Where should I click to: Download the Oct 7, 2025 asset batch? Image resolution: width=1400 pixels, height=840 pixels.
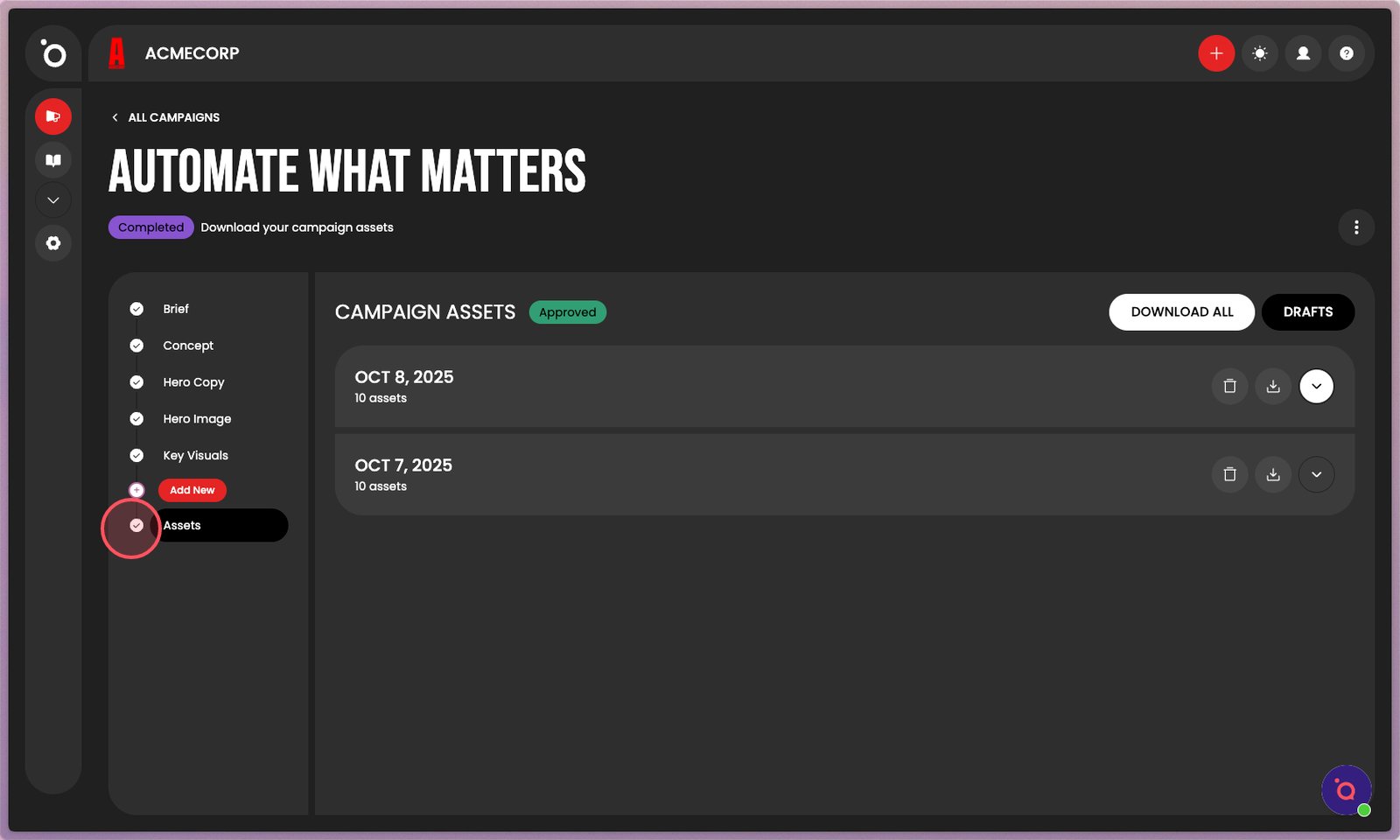click(x=1273, y=474)
